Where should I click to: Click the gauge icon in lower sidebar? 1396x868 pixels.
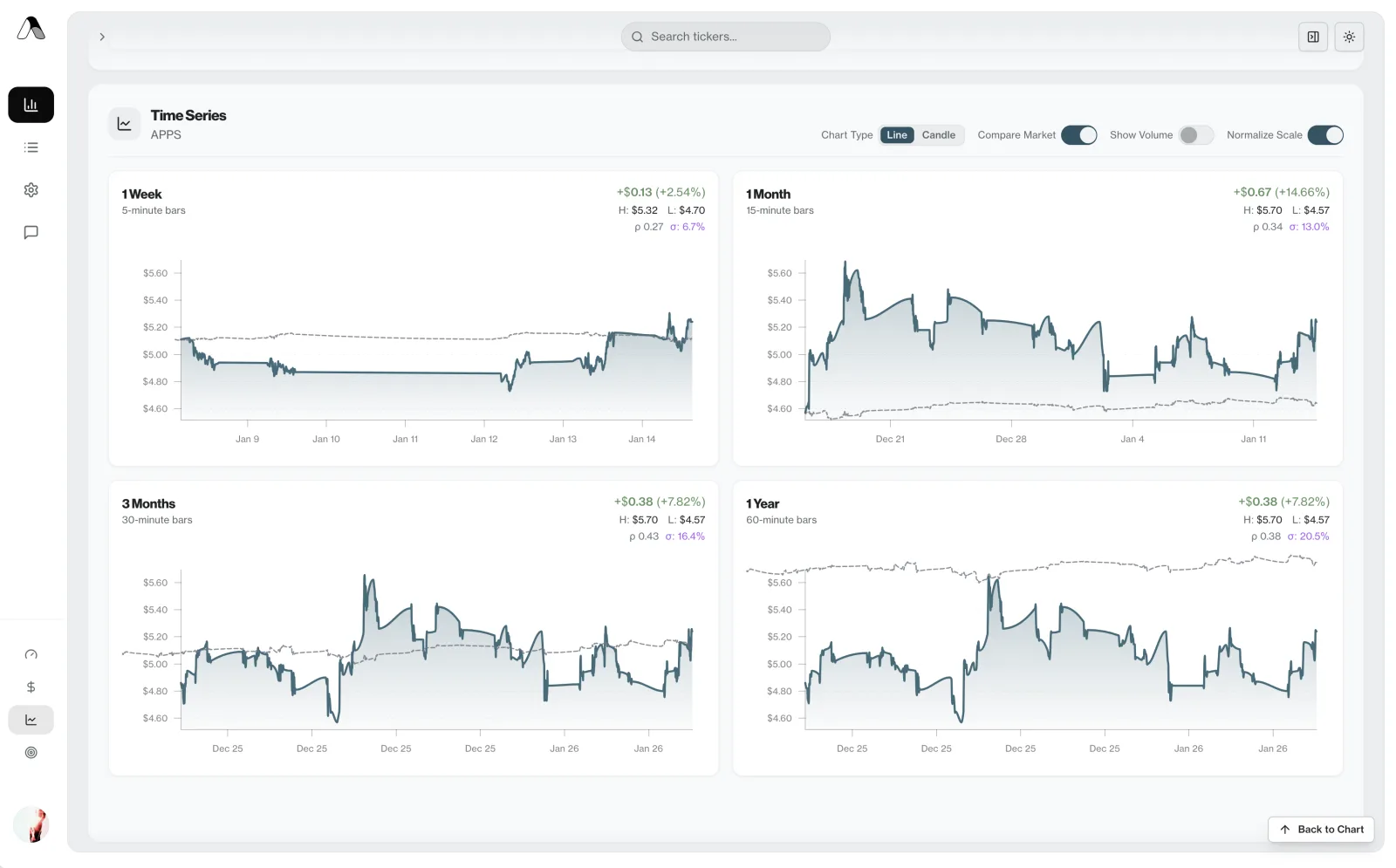point(31,654)
